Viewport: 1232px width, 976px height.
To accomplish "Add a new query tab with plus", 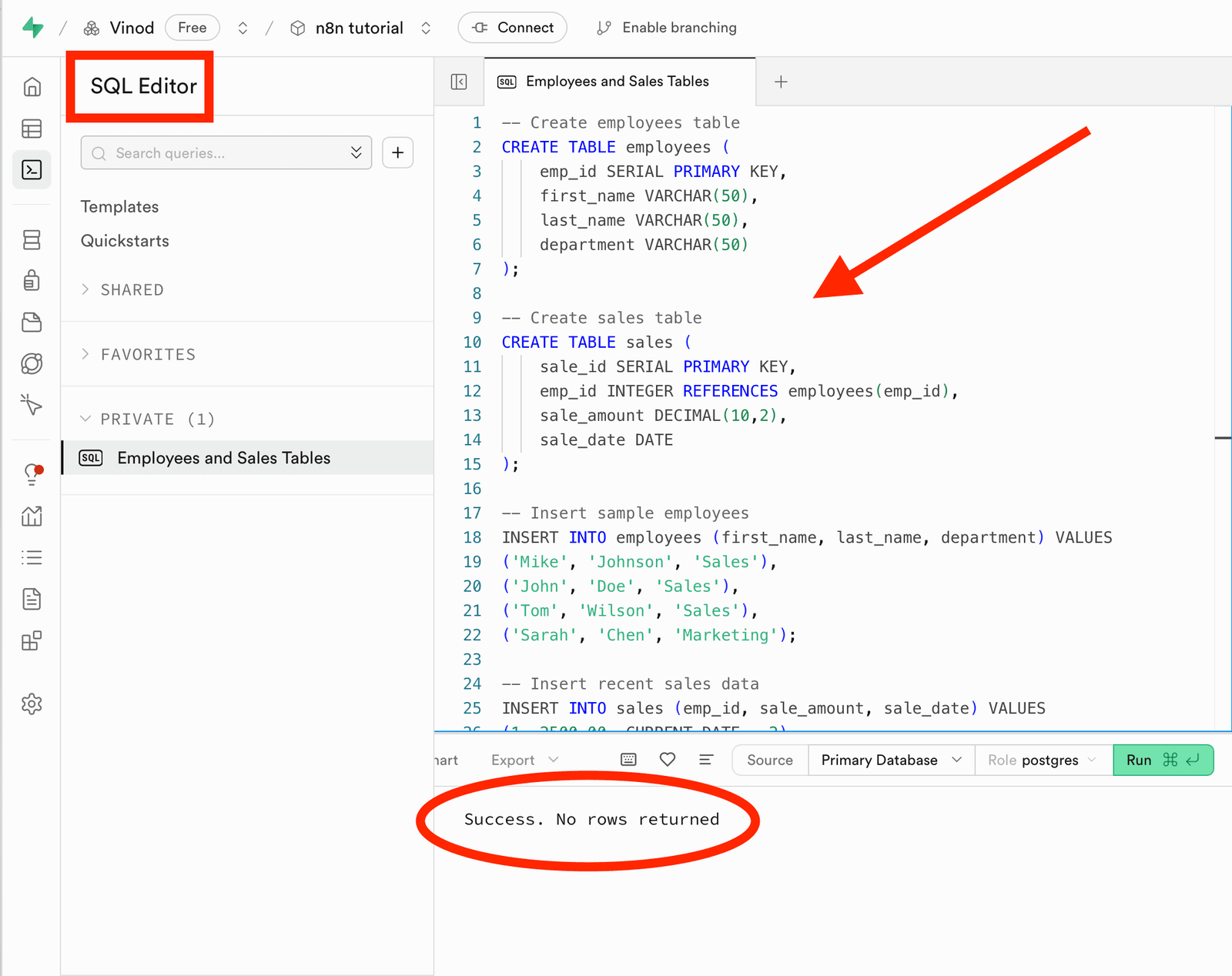I will pos(781,82).
